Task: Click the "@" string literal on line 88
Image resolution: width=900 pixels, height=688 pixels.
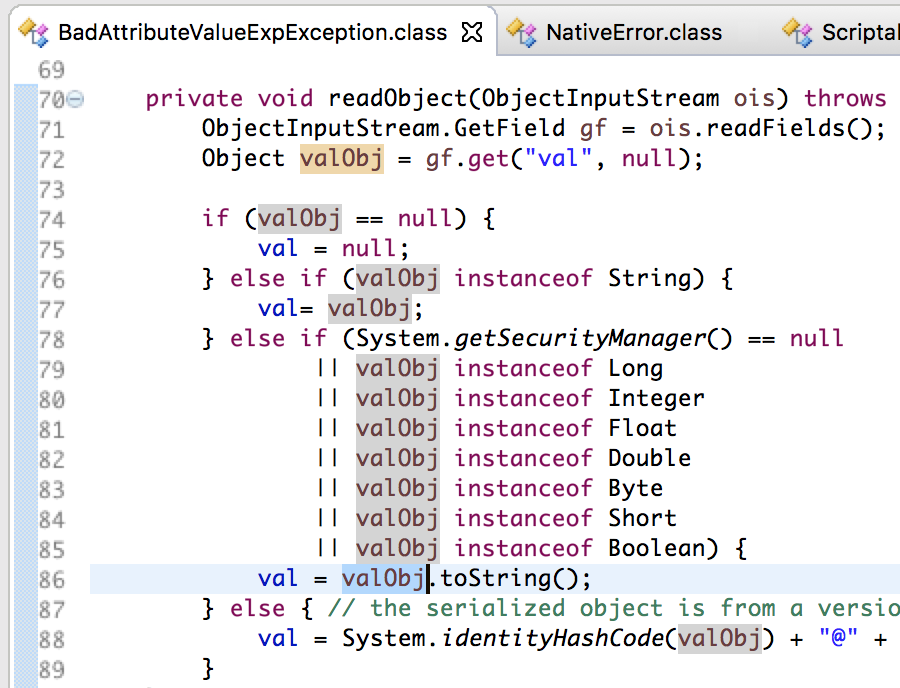Action: coord(838,638)
